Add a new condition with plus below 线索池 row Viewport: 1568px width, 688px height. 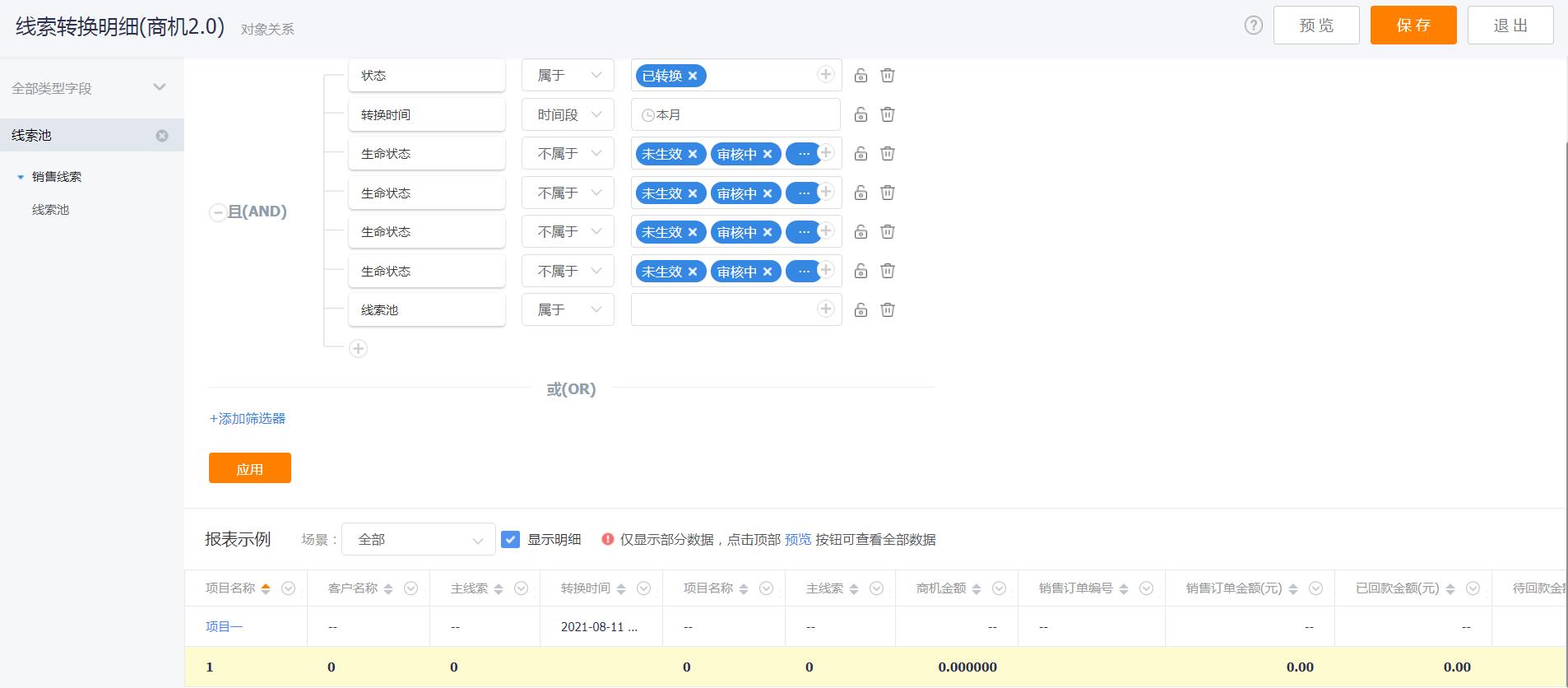pos(358,348)
